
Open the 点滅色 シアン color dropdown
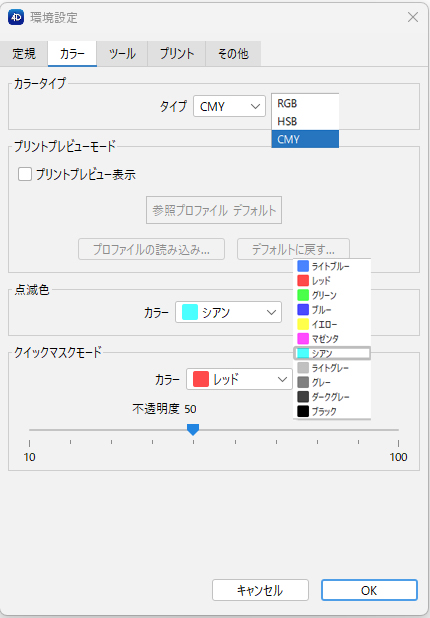pos(229,312)
